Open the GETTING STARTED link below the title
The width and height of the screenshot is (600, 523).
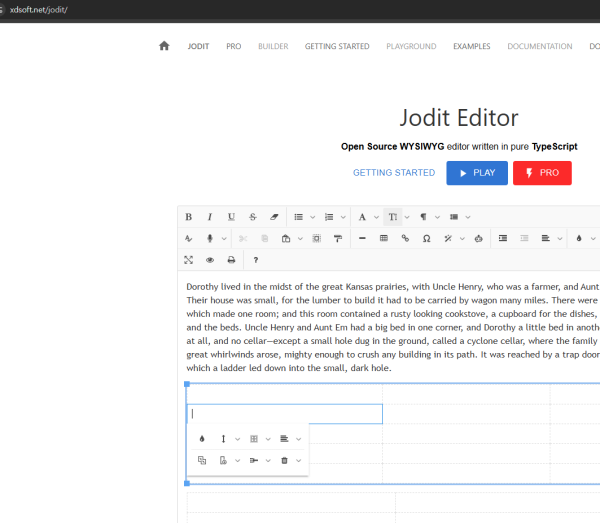coord(393,173)
